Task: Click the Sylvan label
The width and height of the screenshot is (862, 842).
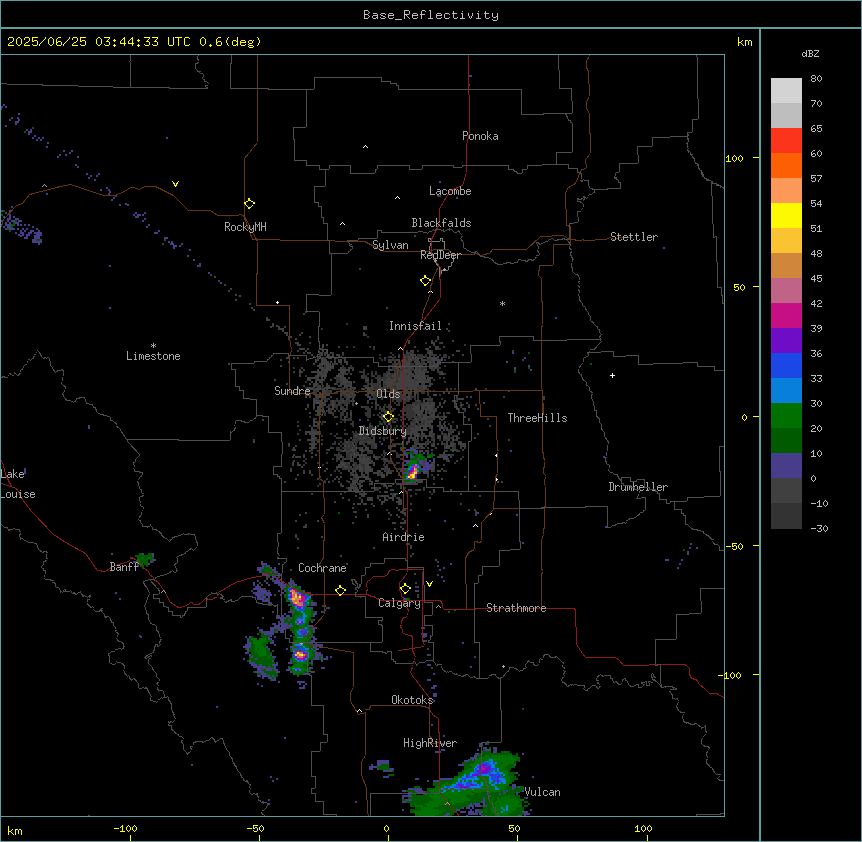Action: (390, 245)
